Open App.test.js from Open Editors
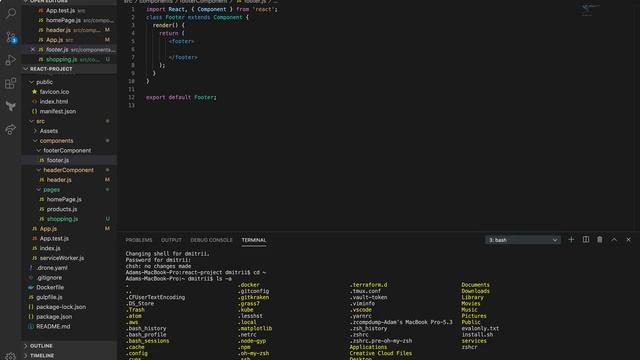The width and height of the screenshot is (640, 360). click(x=69, y=11)
